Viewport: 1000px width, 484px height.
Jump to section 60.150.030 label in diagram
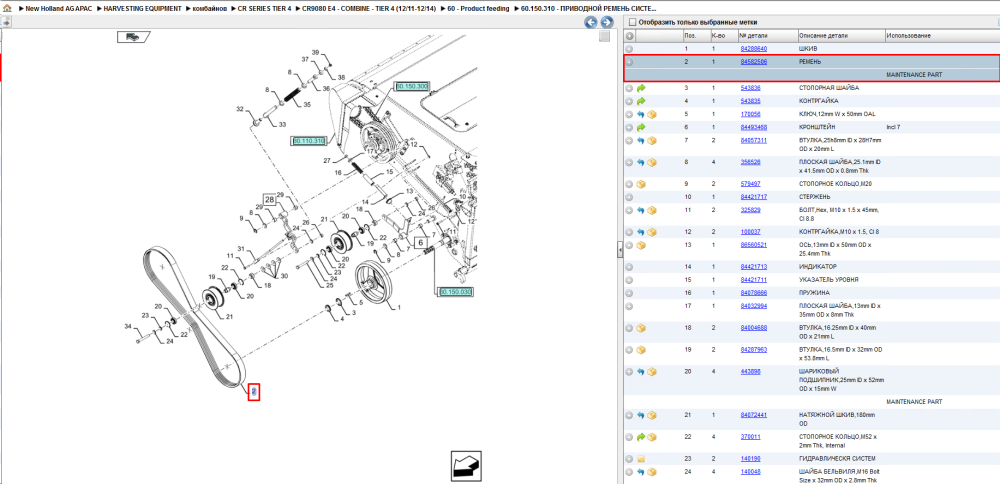coord(455,291)
